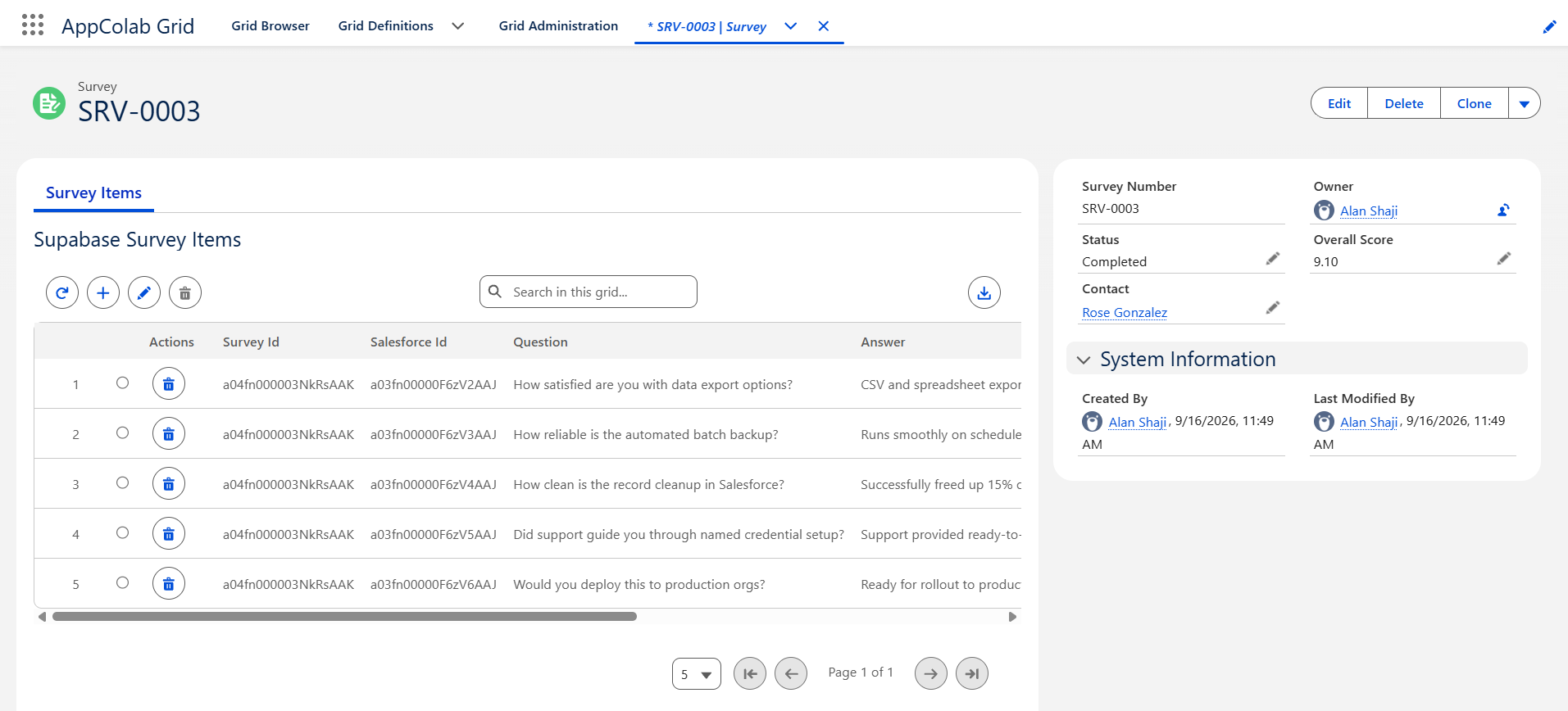The image size is (1568, 711).
Task: Edit the Contact field pencil icon
Action: [1273, 308]
